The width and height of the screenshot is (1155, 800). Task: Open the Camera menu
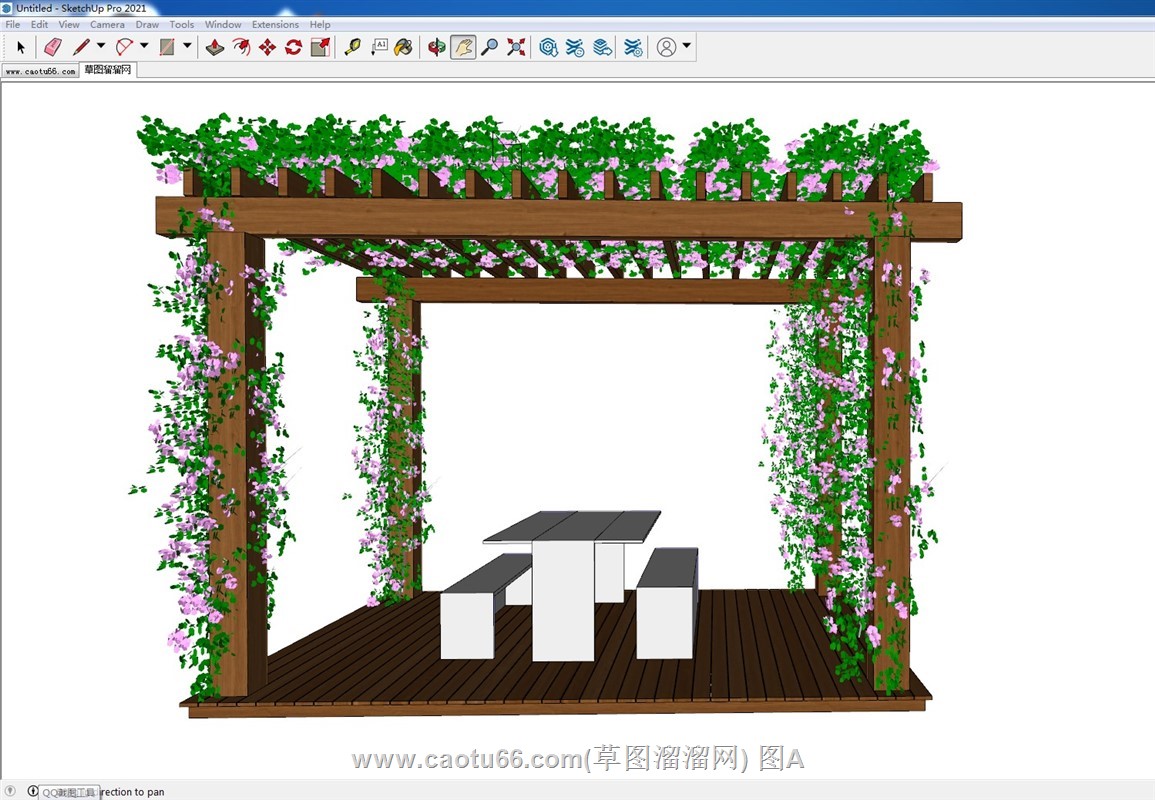point(107,24)
